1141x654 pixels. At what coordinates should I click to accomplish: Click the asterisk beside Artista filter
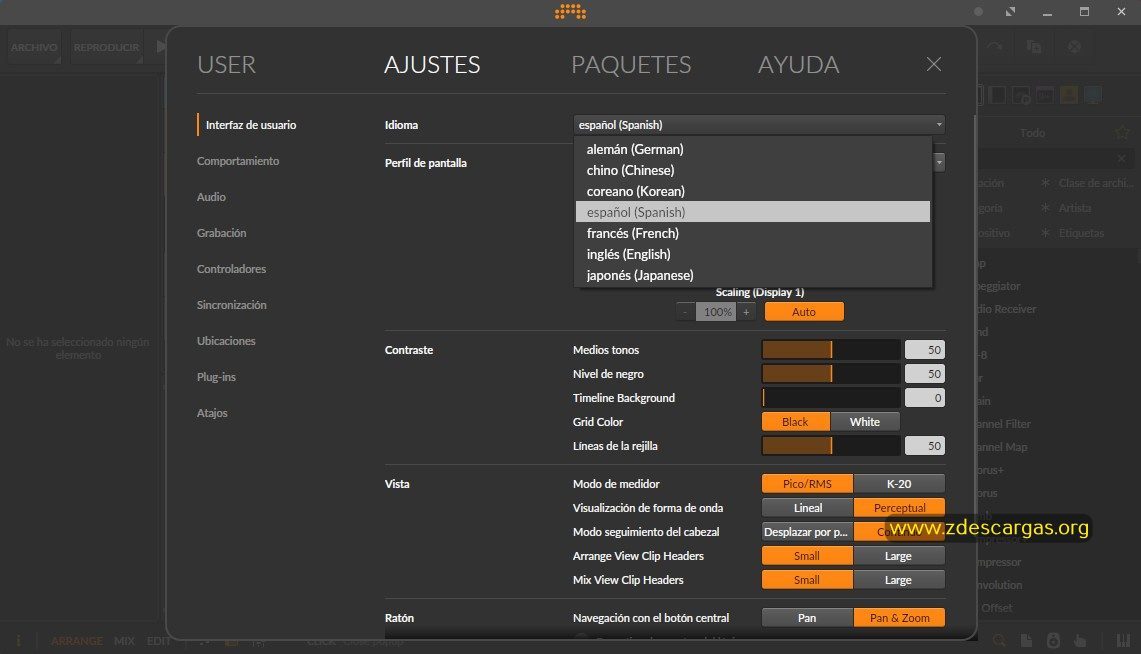coord(1046,207)
